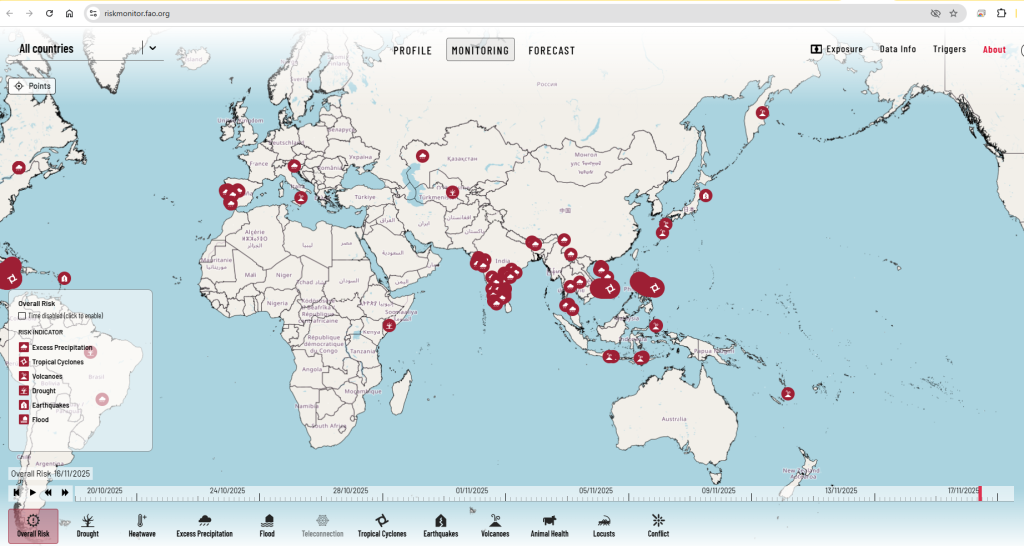Select the Tropical Cyclones layer in bottom bar
1024x546 pixels.
point(382,525)
